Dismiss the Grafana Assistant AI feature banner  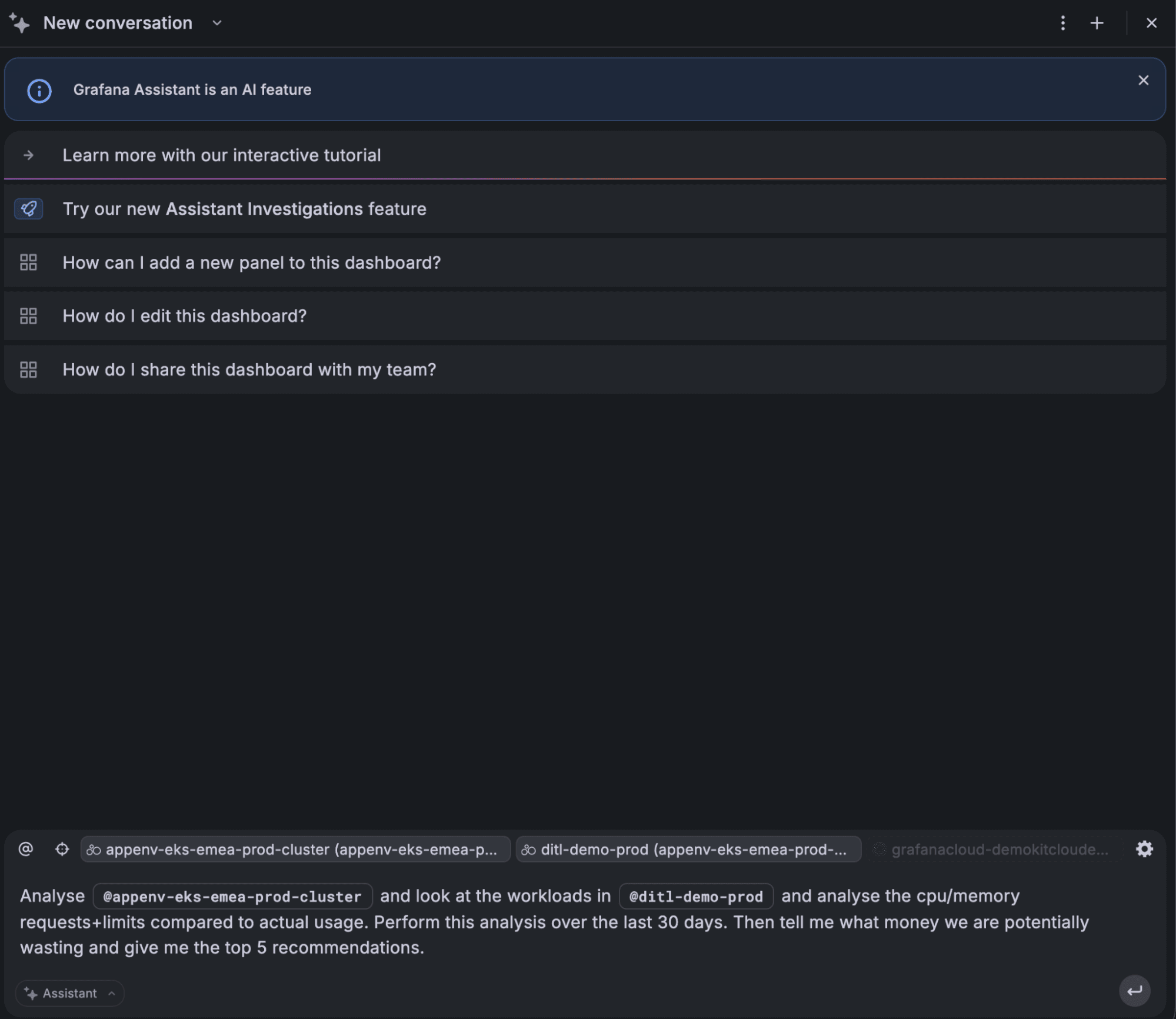(x=1143, y=80)
